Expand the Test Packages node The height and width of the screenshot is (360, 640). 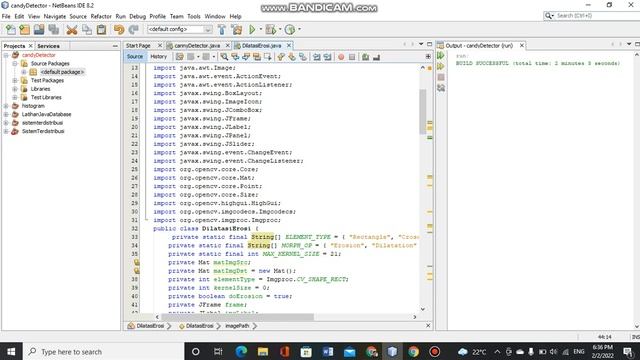15,80
